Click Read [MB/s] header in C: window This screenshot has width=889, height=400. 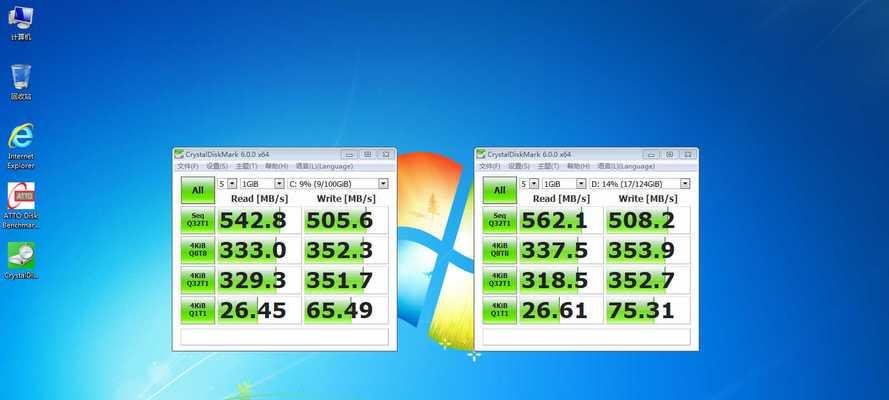point(260,199)
